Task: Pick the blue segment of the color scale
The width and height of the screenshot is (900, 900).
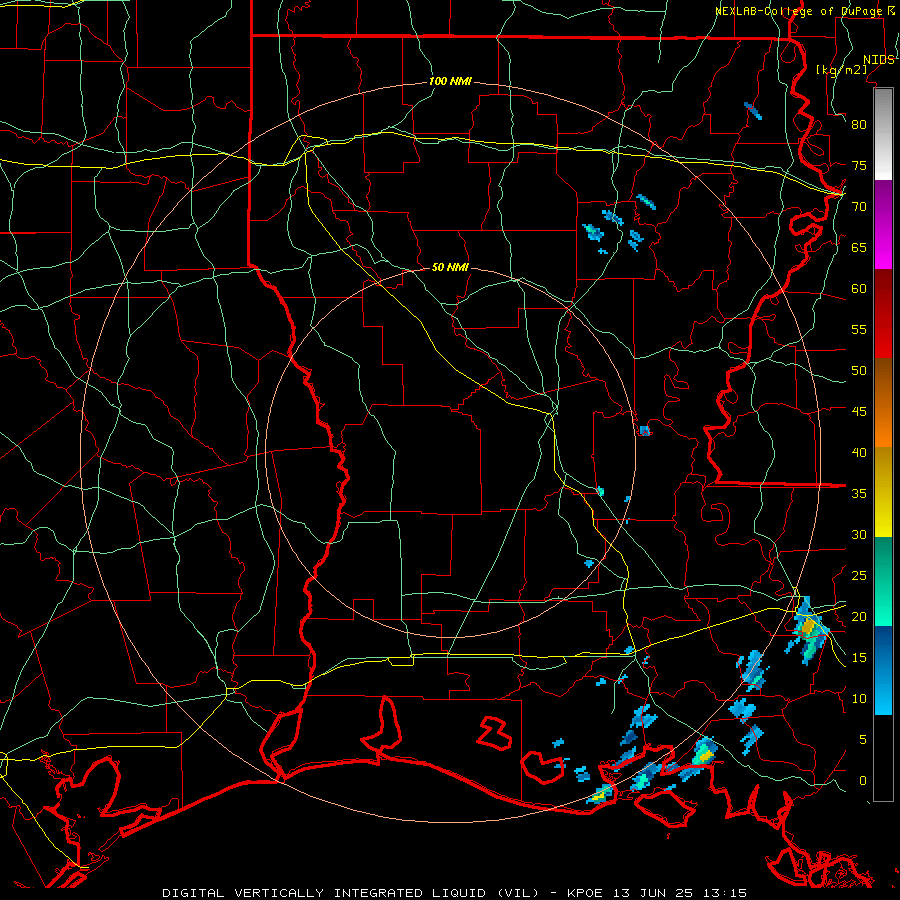Action: coord(883,670)
